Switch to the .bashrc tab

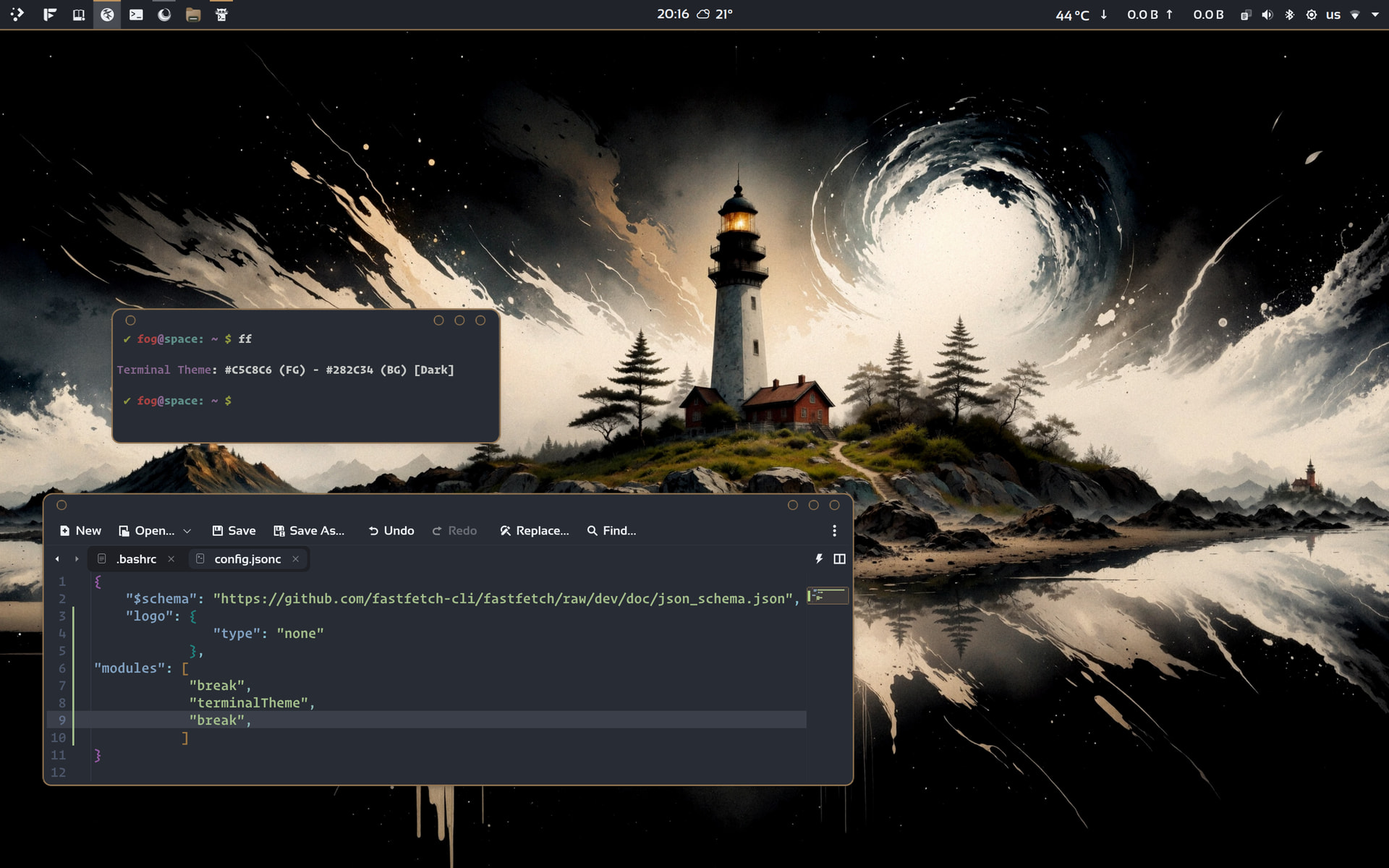click(x=136, y=559)
